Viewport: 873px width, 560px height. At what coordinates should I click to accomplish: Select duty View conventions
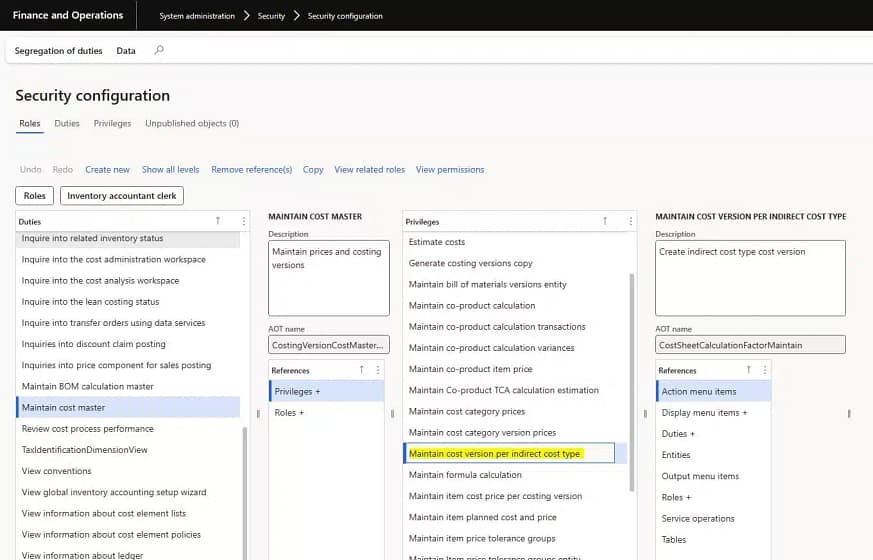pyautogui.click(x=128, y=471)
